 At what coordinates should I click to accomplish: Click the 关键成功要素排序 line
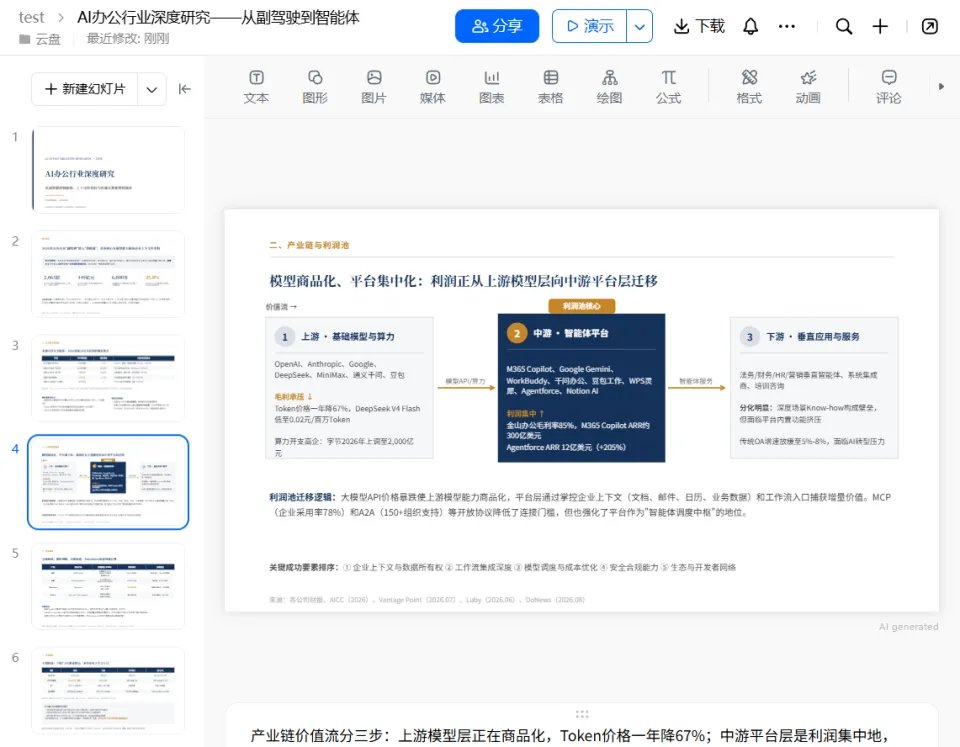point(502,568)
